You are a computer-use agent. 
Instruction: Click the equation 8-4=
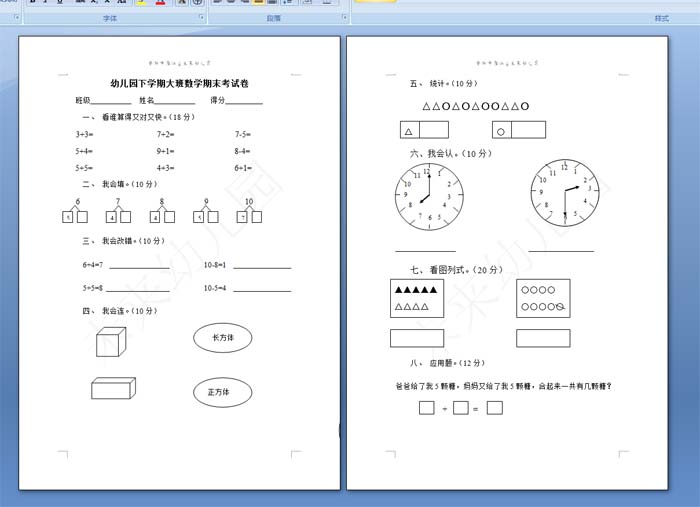pos(242,151)
